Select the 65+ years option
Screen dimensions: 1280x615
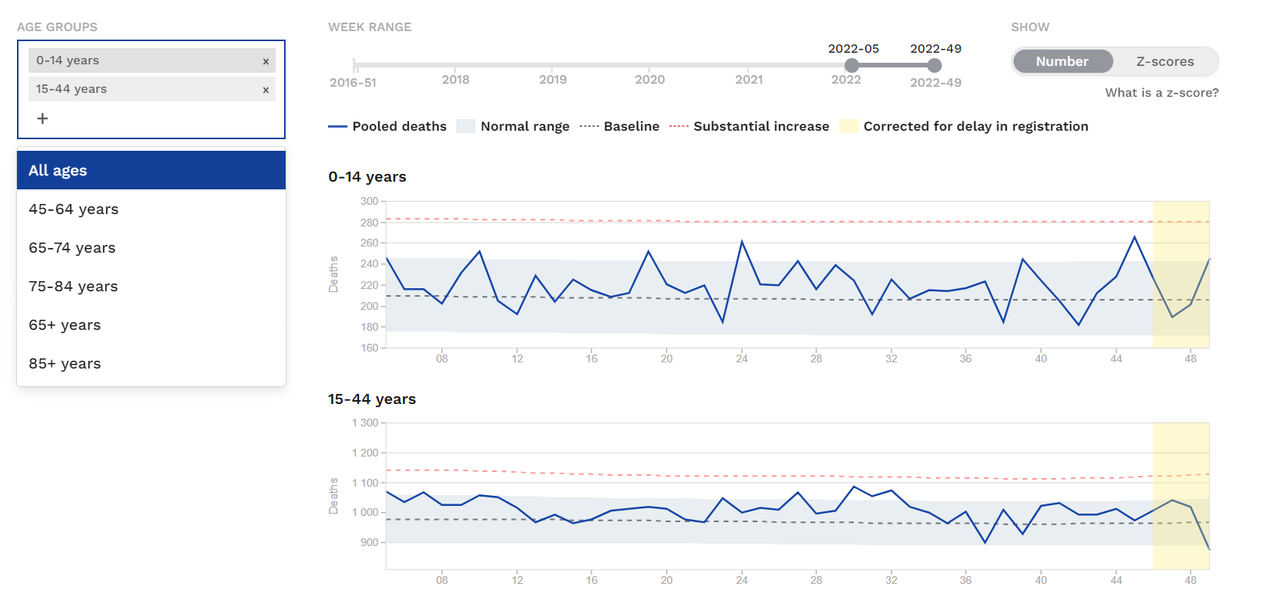(x=151, y=325)
